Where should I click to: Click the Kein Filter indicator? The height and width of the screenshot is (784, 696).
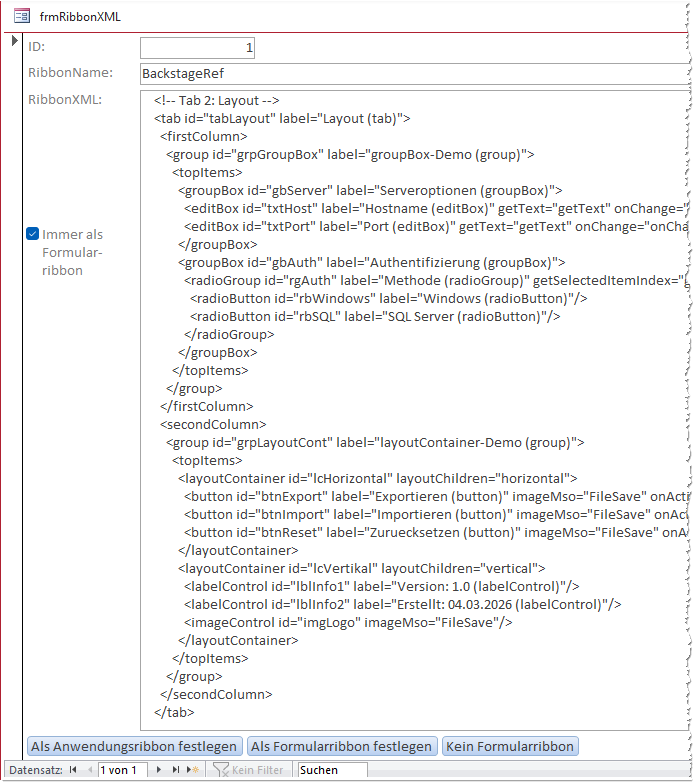coord(248,770)
